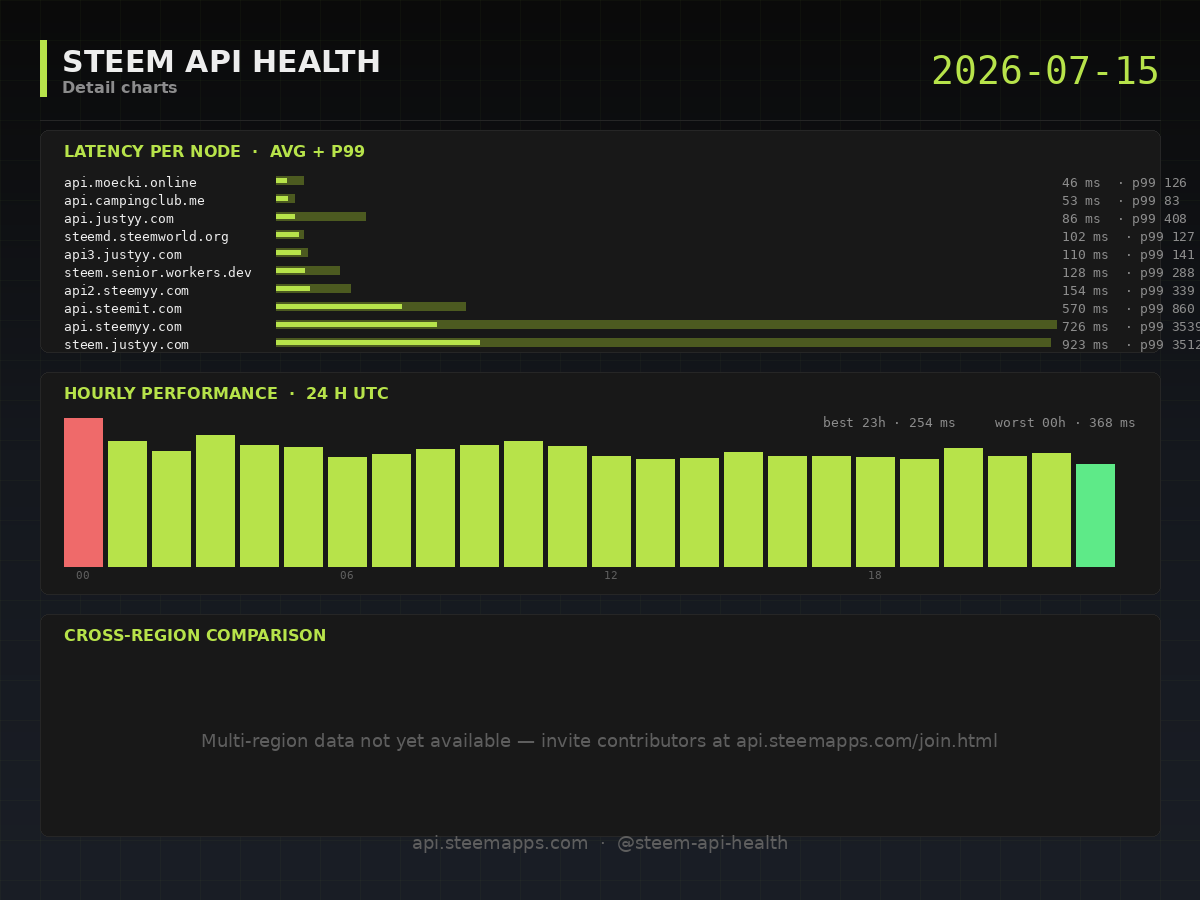Click node name api.moecki.online

130,183
